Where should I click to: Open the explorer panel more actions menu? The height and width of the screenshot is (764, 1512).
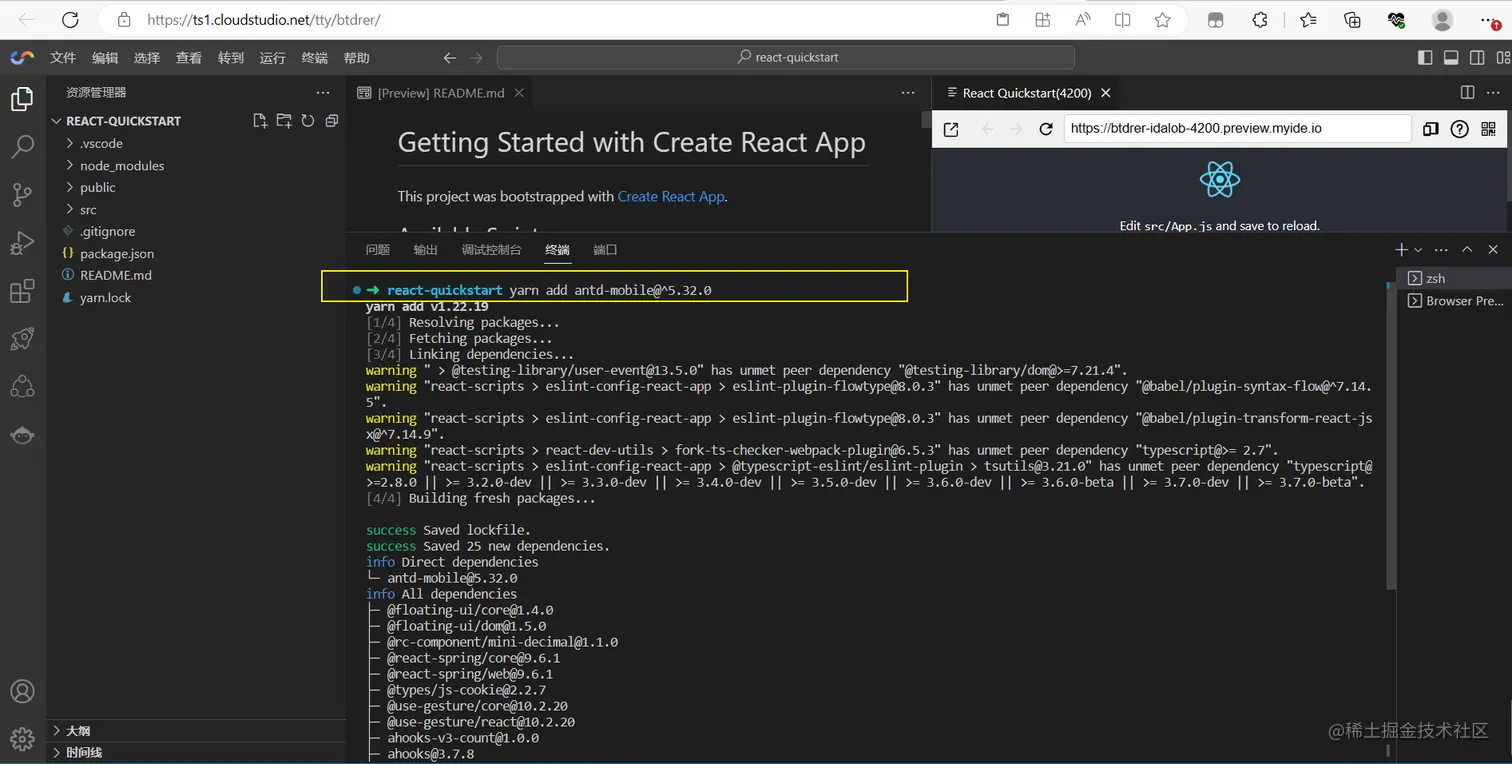pos(322,92)
